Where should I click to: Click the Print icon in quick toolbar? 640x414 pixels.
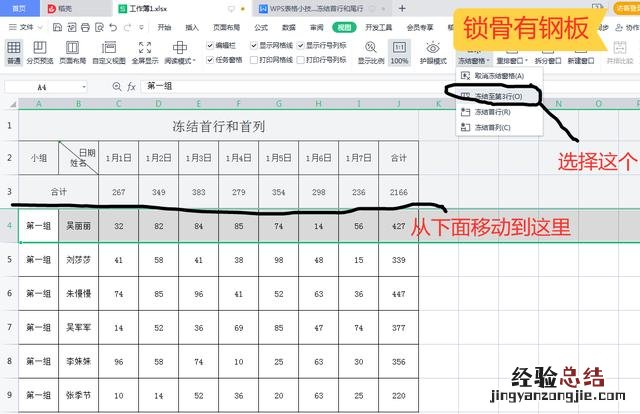point(85,27)
